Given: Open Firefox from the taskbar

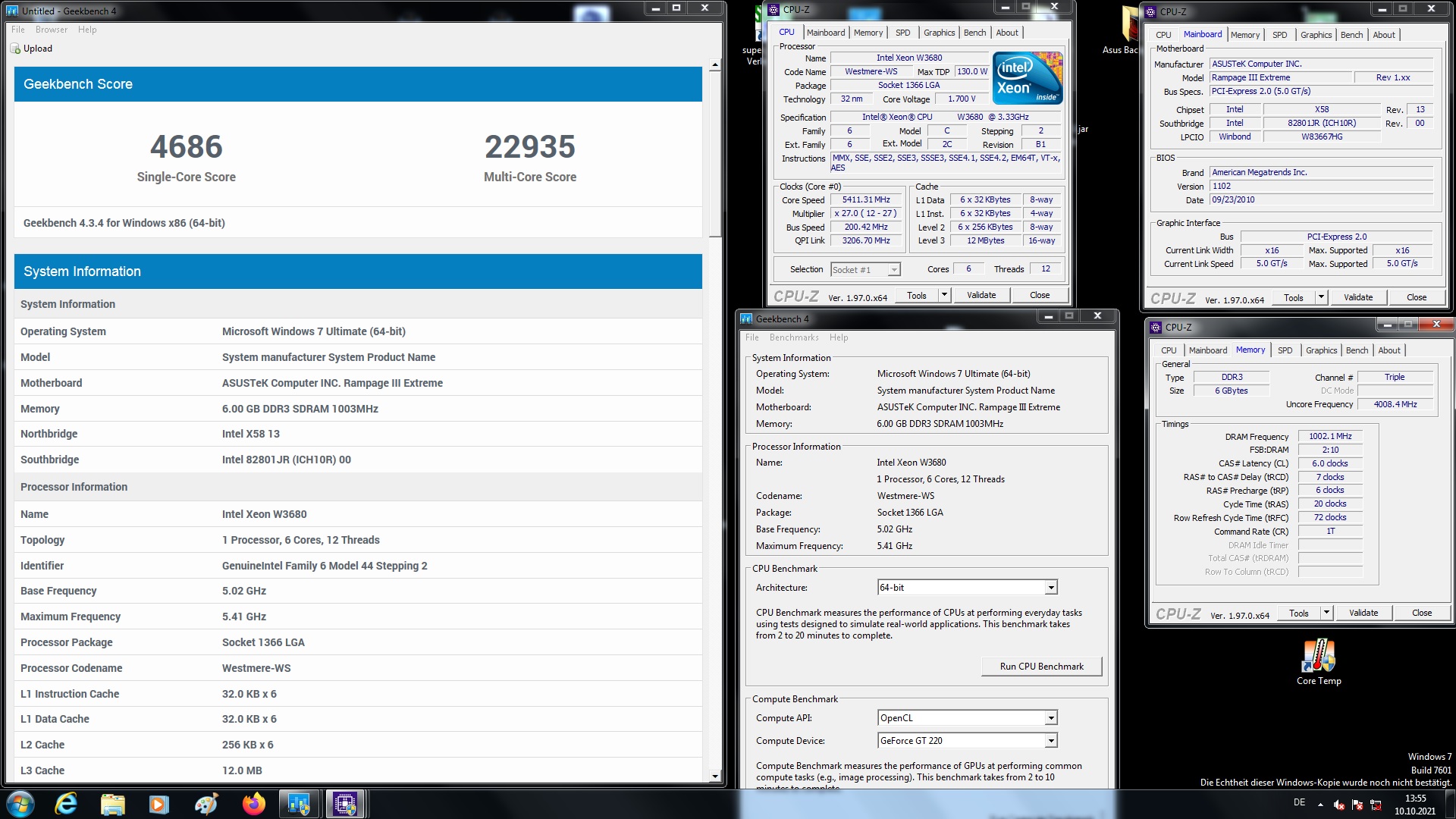Looking at the screenshot, I should 253,804.
